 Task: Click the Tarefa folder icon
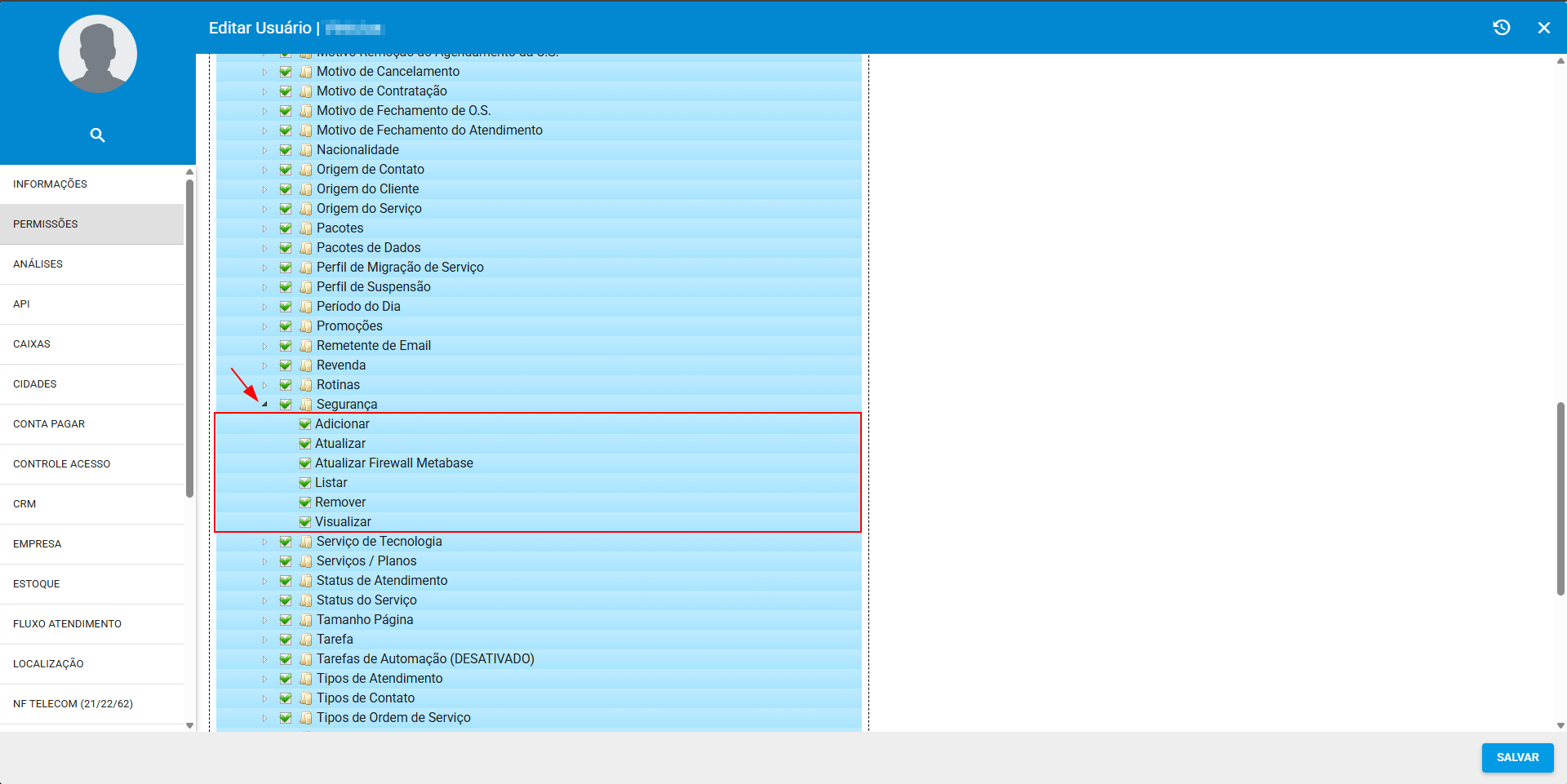point(306,640)
